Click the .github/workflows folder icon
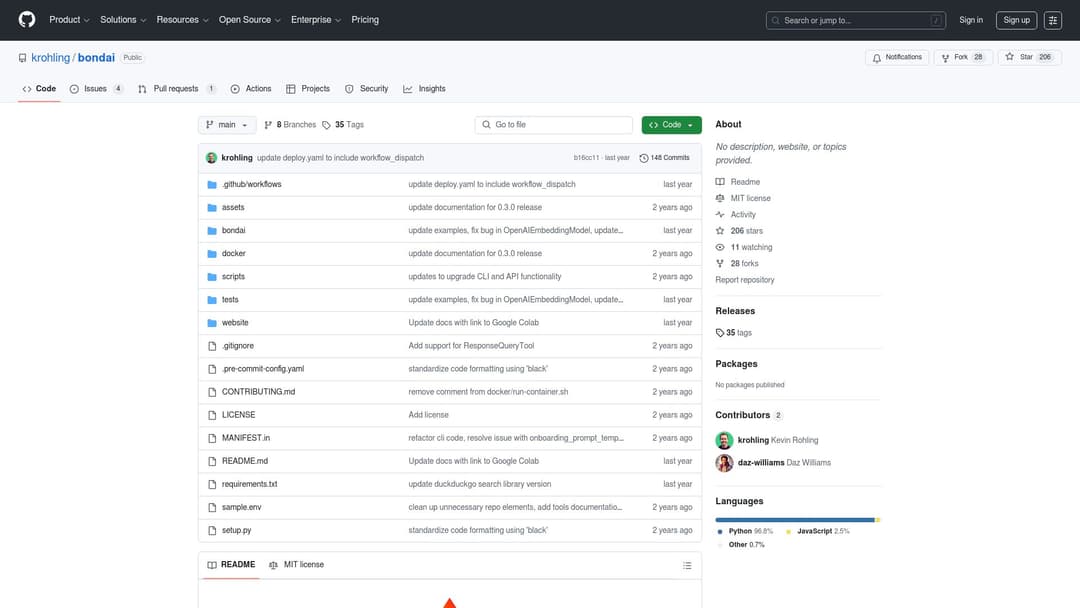 pyautogui.click(x=212, y=185)
